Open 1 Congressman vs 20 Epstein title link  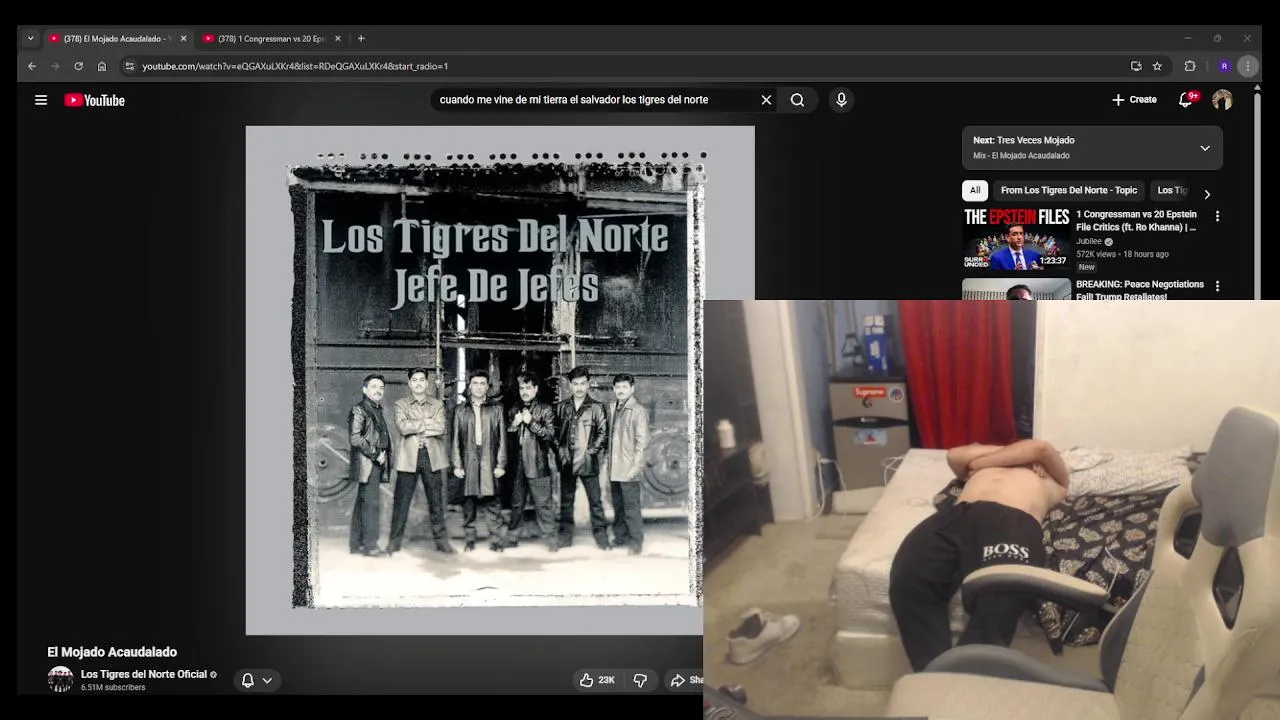pos(1136,220)
